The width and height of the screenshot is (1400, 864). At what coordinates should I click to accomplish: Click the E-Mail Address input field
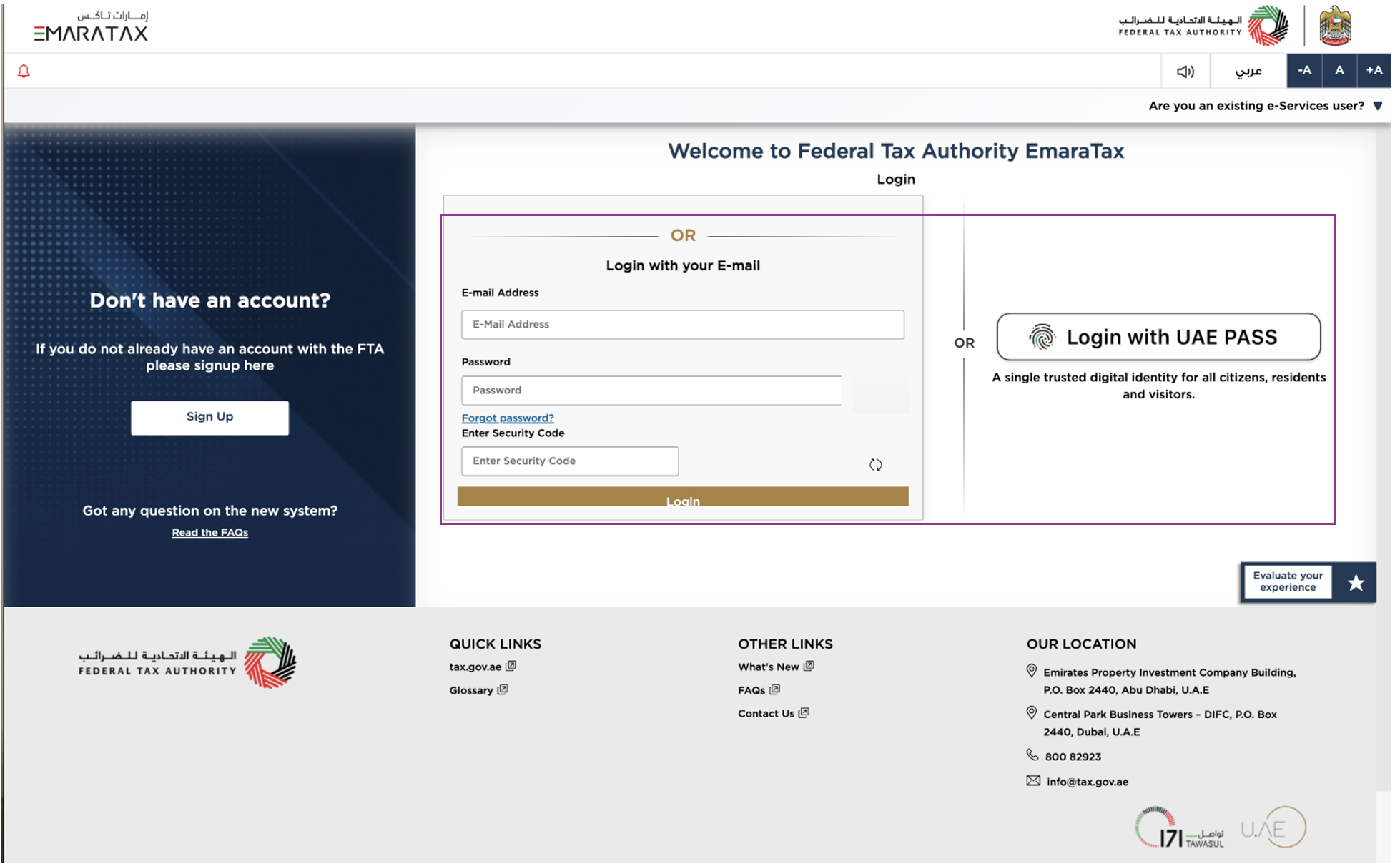(x=682, y=325)
